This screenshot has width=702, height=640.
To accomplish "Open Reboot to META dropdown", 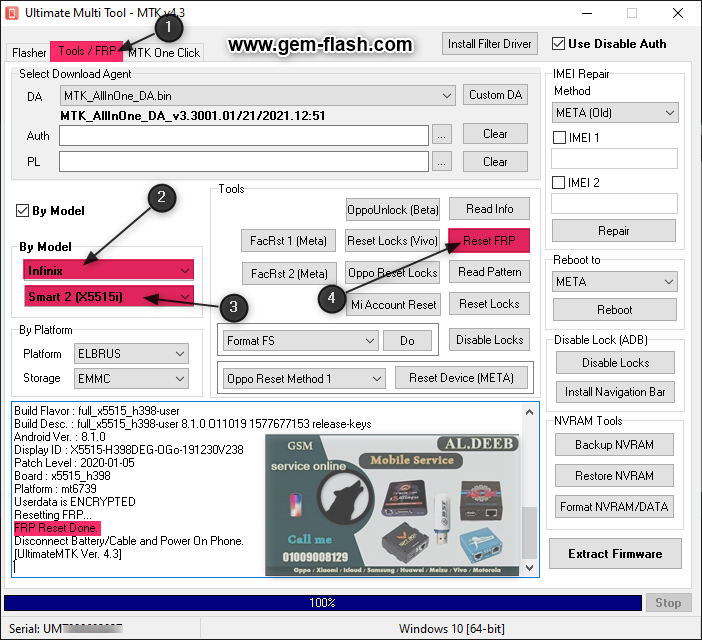I will pos(615,282).
